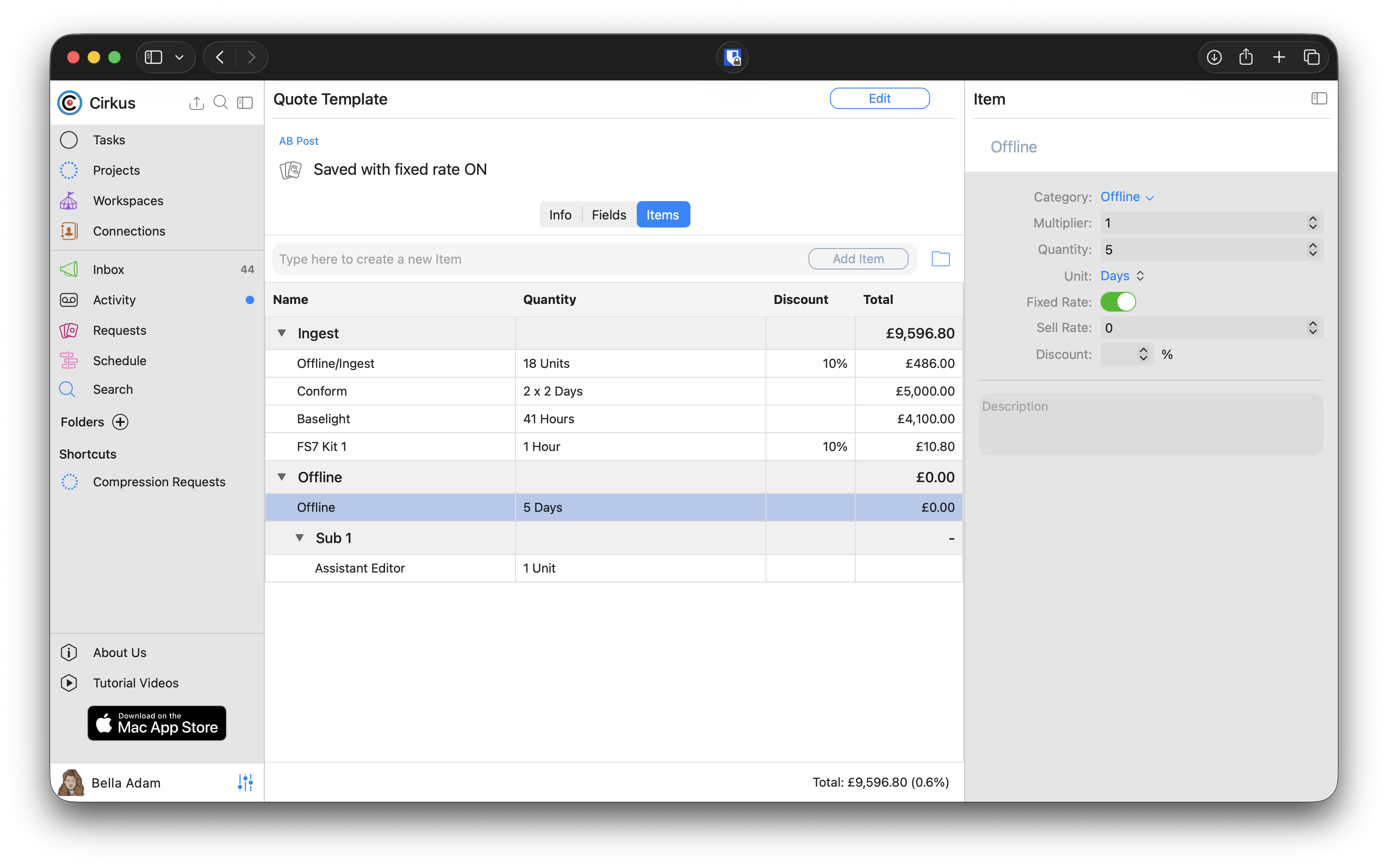Select the FS7 Kit 1 row
This screenshot has width=1388, height=868.
click(614, 447)
